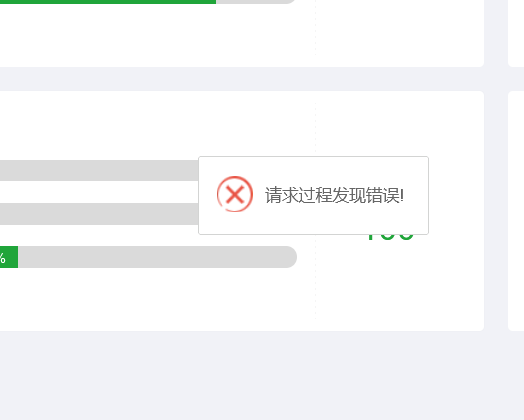Click the first gray progress bar in lower card
This screenshot has height=420, width=524.
pyautogui.click(x=99, y=170)
